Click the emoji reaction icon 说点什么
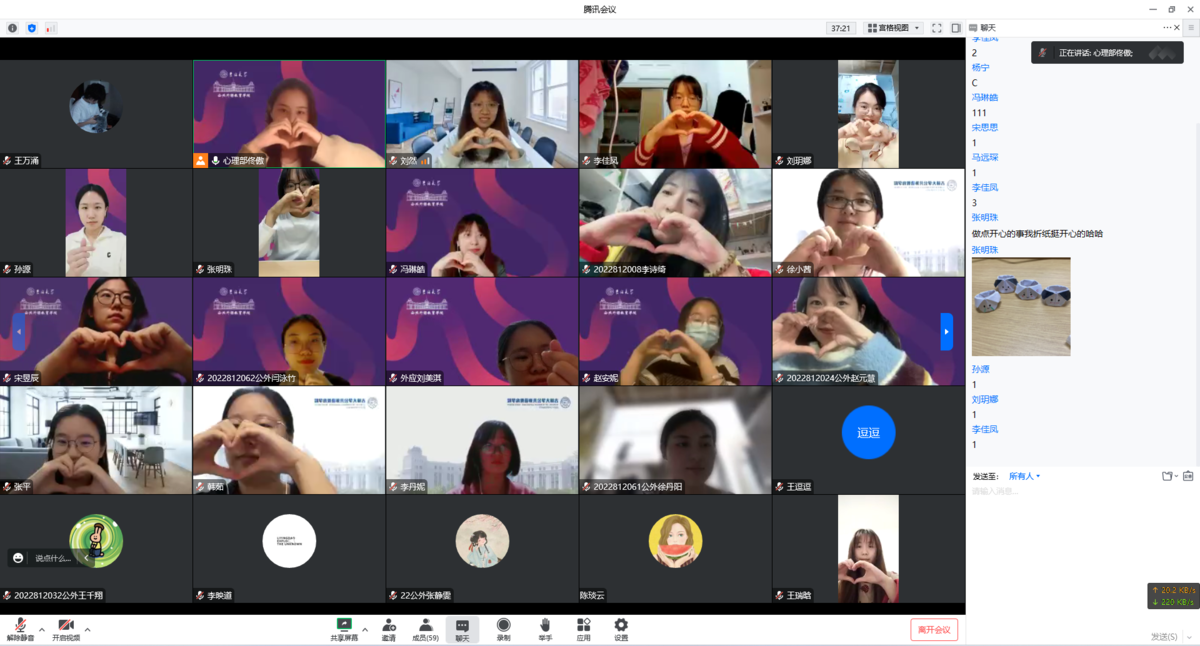This screenshot has width=1200, height=646. coord(18,558)
